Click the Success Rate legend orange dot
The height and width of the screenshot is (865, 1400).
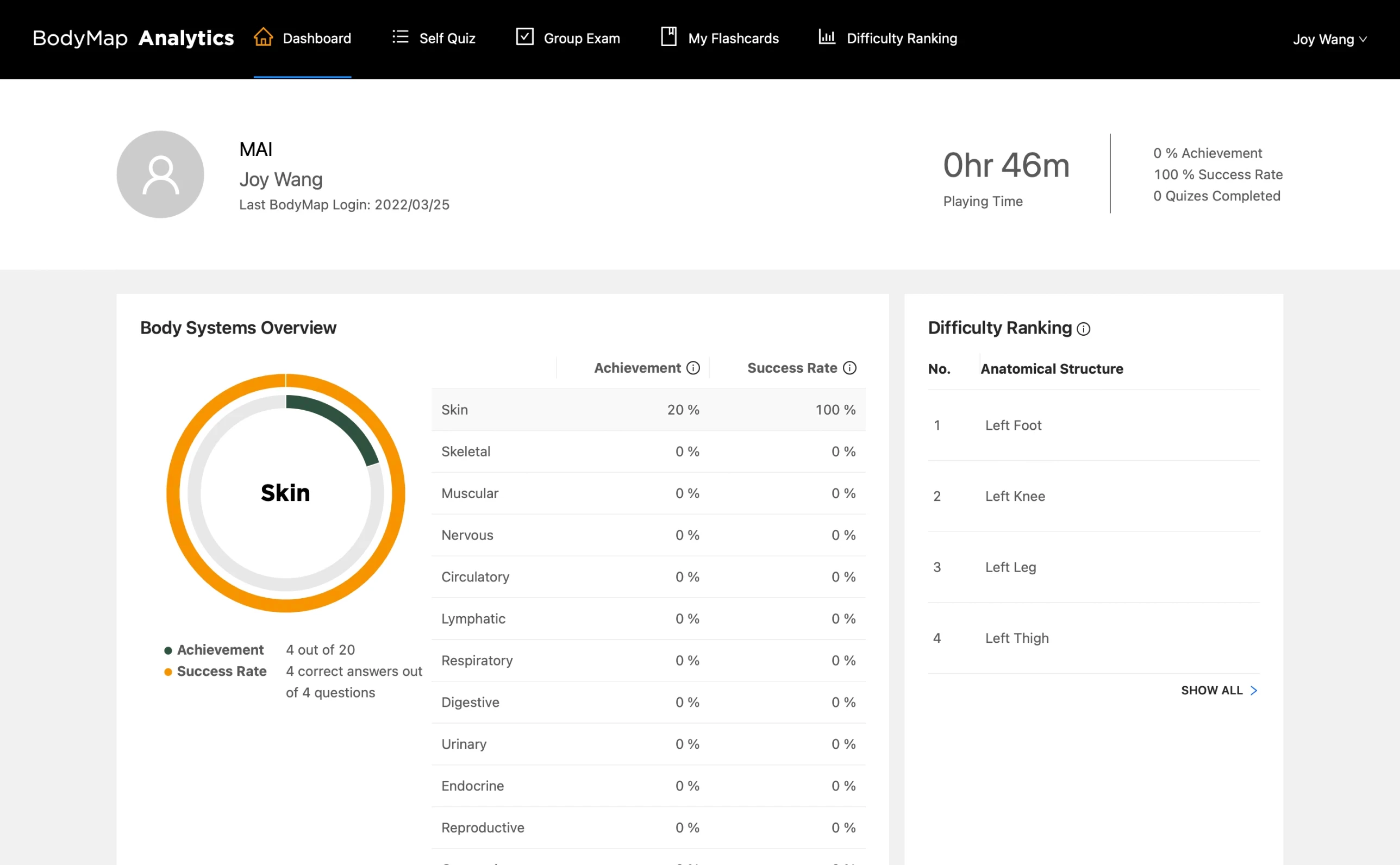click(168, 672)
